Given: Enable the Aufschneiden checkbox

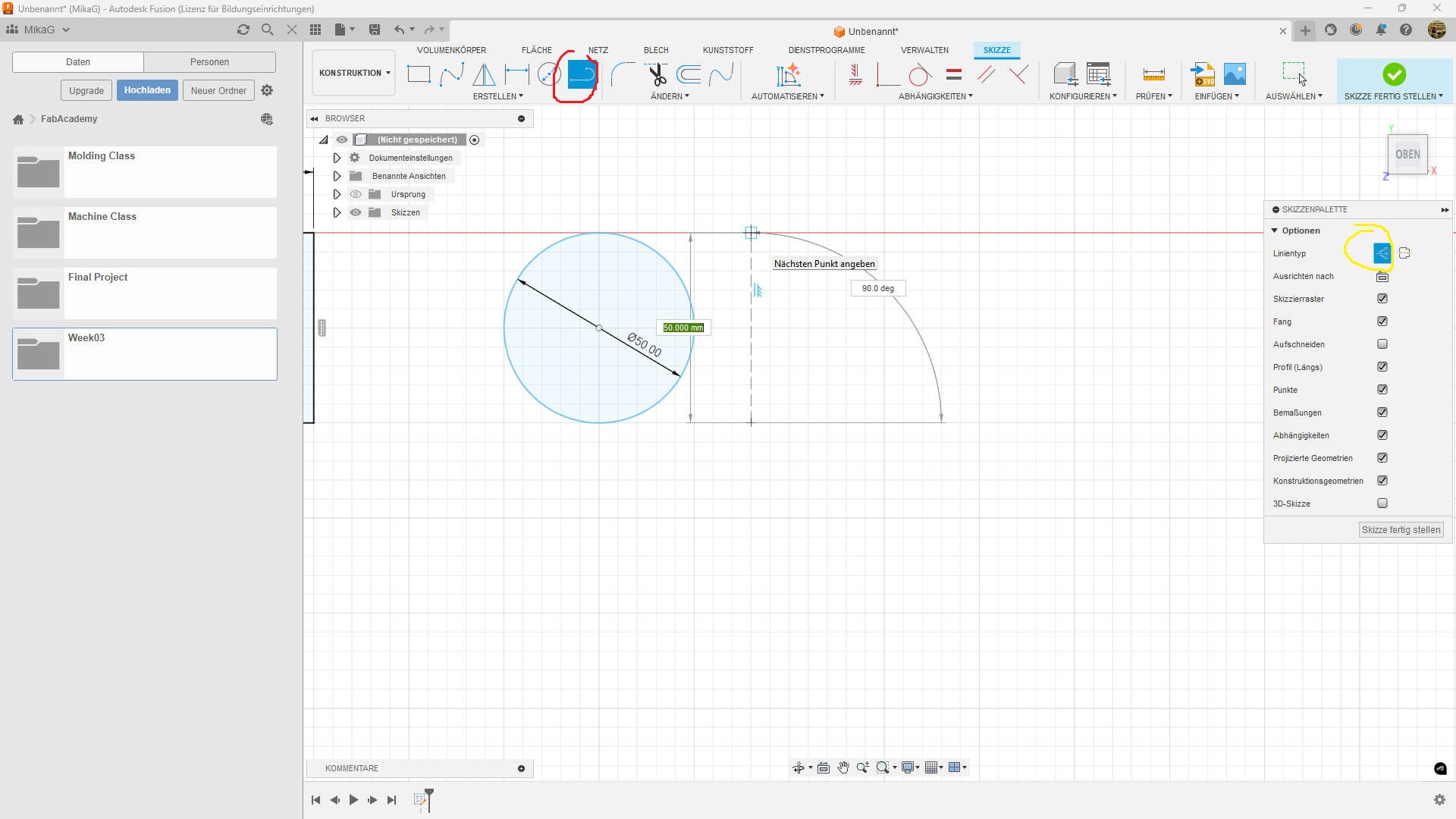Looking at the screenshot, I should click(x=1382, y=344).
